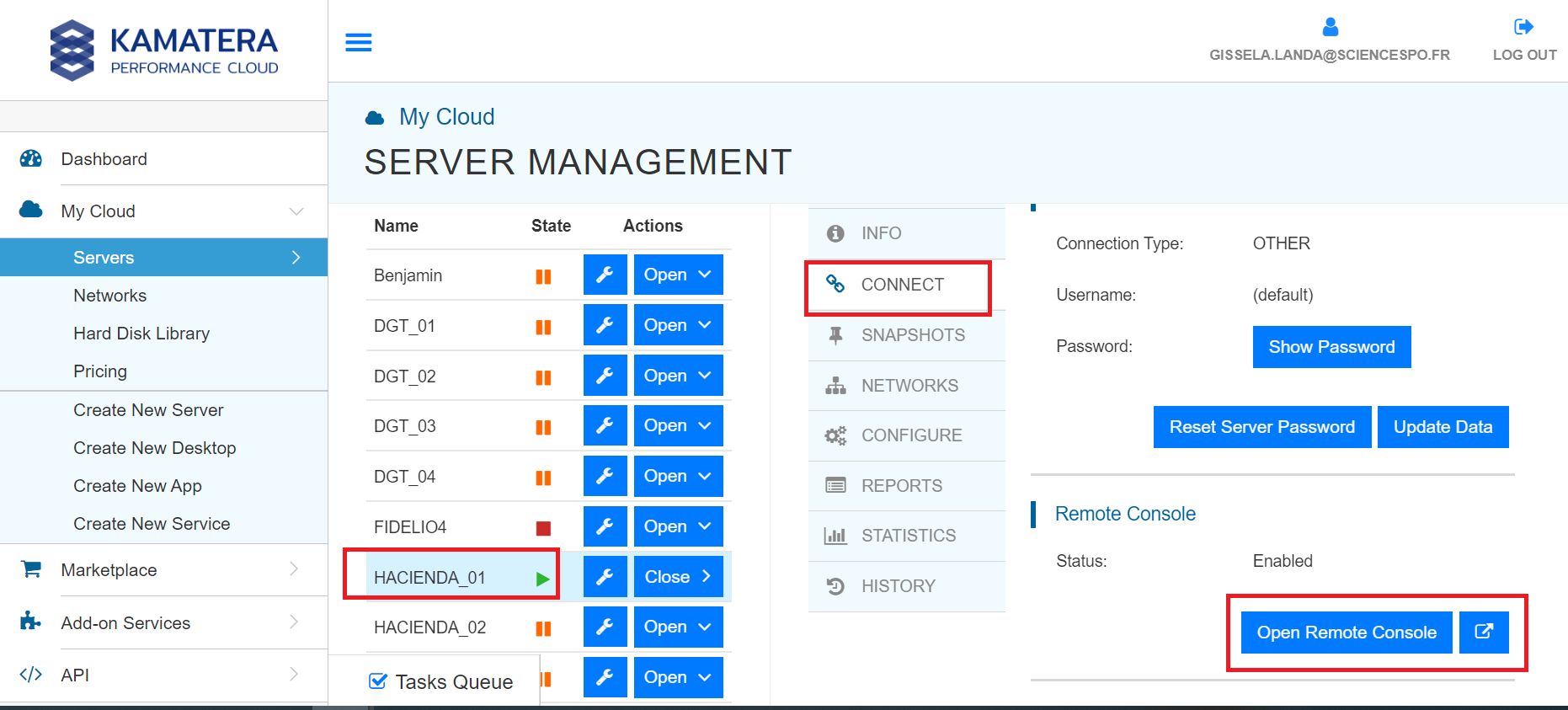Close the HACIENDA_01 server panel

679,577
